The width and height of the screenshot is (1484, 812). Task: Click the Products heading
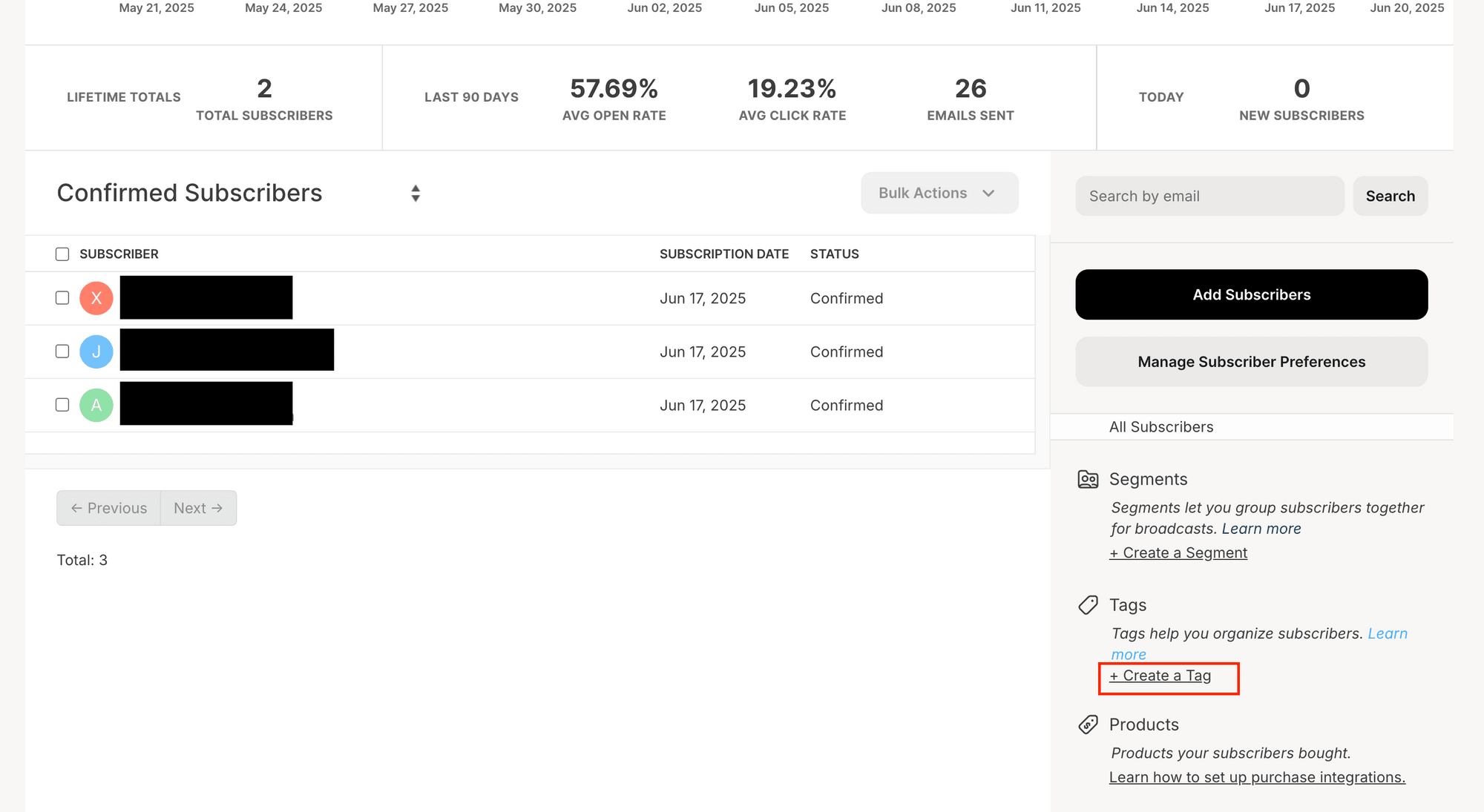point(1144,724)
